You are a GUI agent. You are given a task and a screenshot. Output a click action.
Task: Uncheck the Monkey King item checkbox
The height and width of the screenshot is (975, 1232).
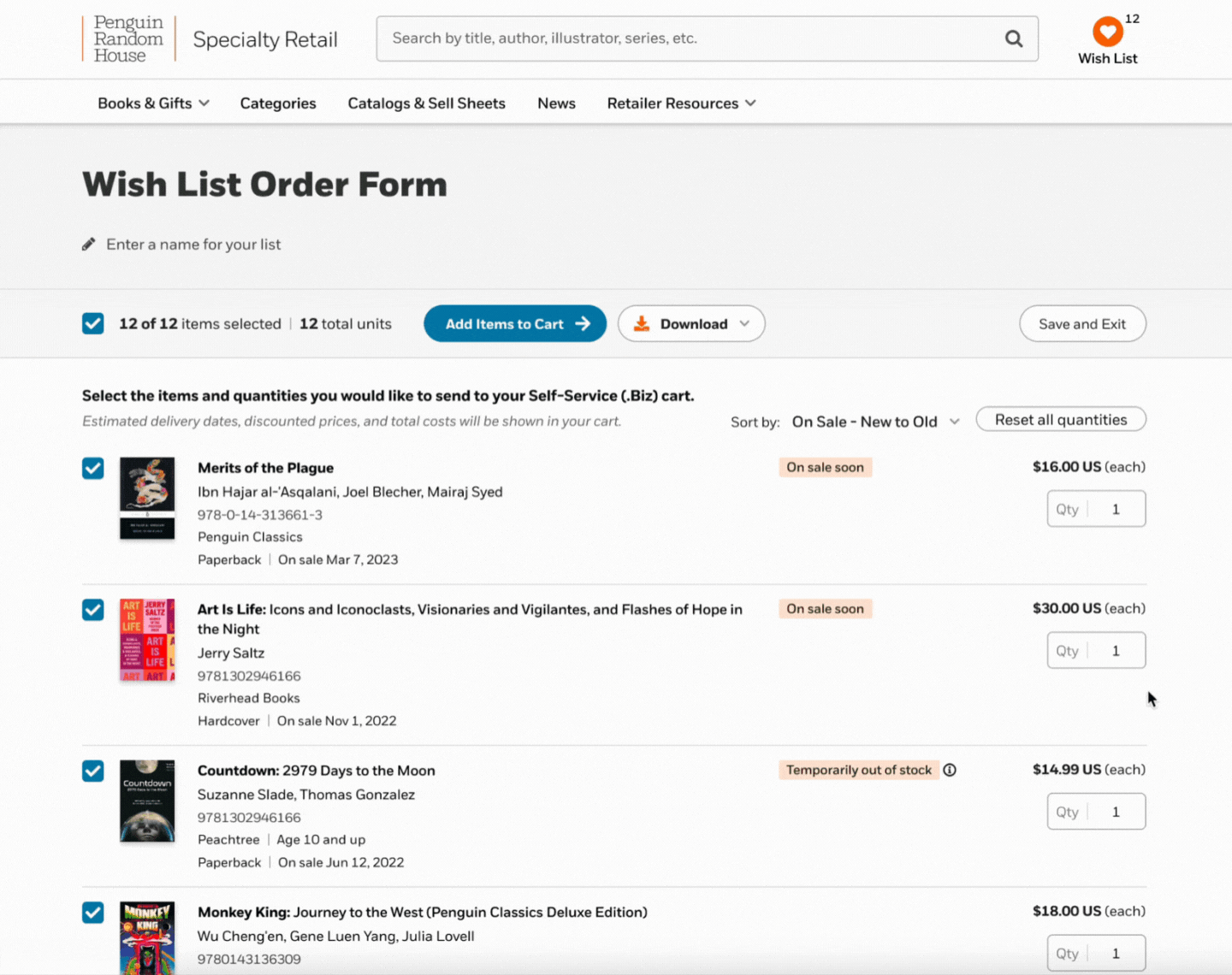click(x=93, y=913)
